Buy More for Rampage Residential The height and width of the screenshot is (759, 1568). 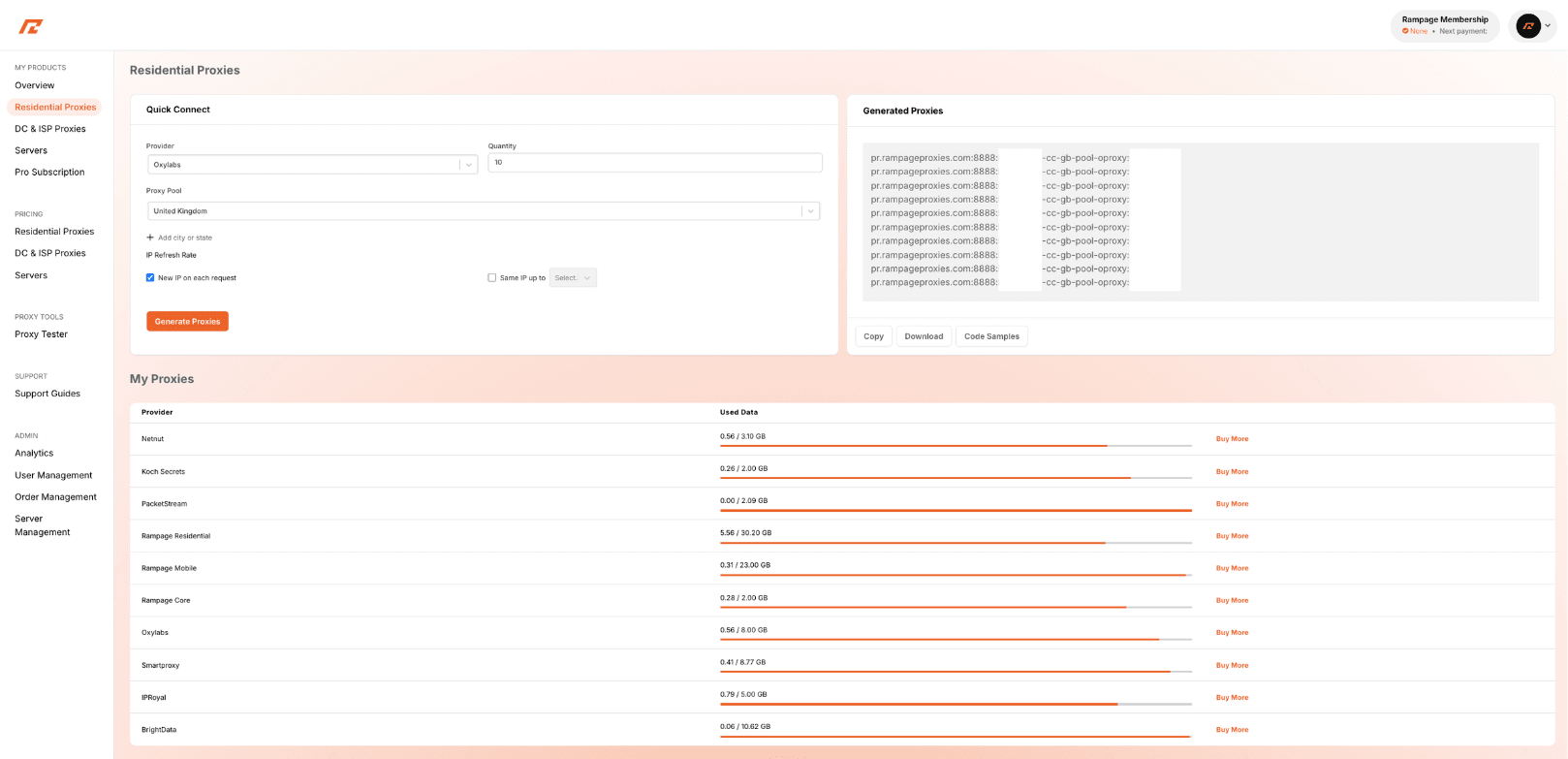(1232, 536)
